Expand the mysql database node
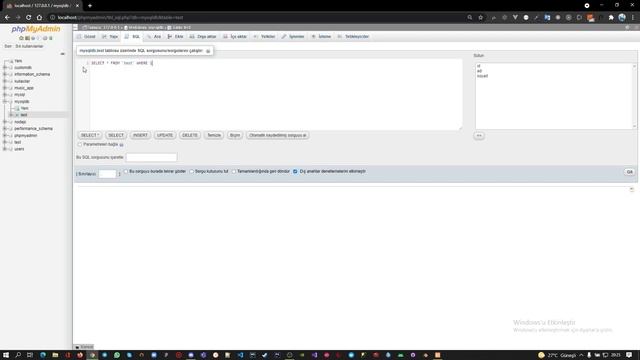This screenshot has width=640, height=360. coord(5,95)
